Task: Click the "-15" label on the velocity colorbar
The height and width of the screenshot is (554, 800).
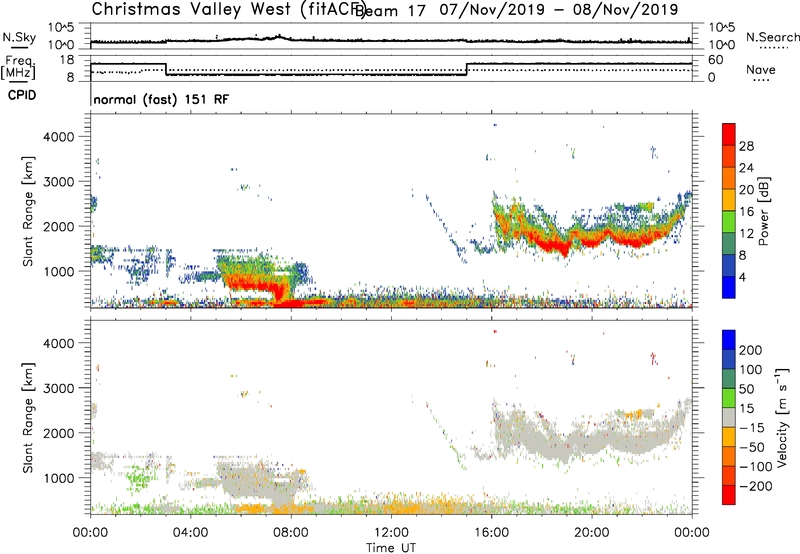Action: (752, 428)
